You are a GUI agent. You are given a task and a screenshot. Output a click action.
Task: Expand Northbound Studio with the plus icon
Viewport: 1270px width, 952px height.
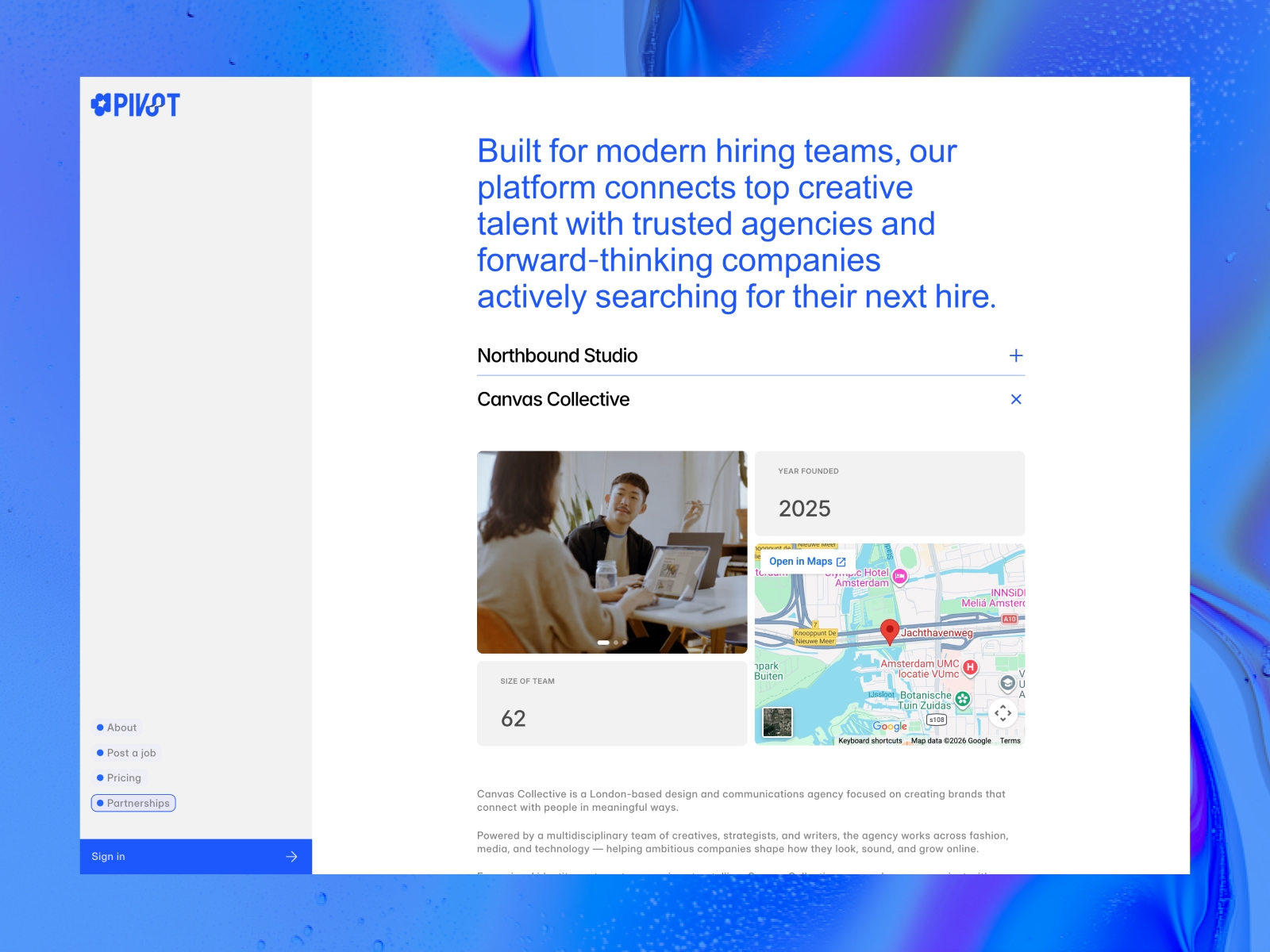pyautogui.click(x=1016, y=355)
